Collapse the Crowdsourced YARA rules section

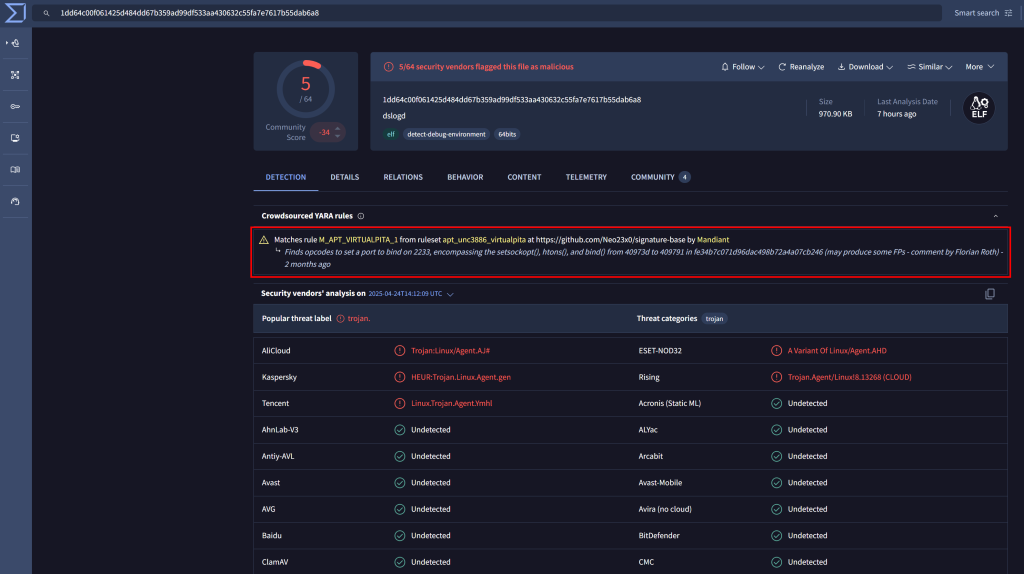click(995, 216)
